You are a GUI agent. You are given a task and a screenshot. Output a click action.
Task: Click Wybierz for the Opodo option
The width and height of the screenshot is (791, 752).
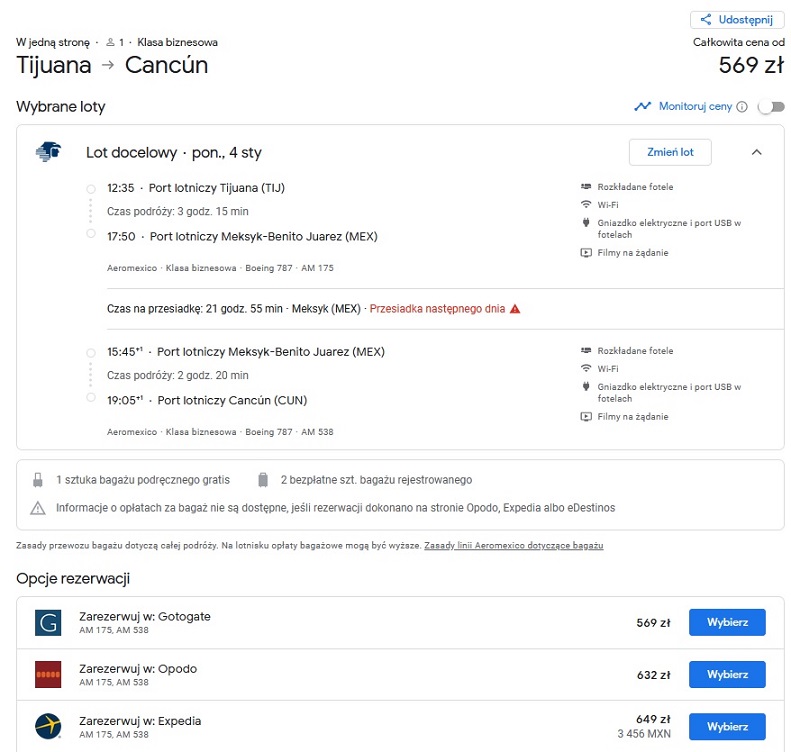(727, 675)
